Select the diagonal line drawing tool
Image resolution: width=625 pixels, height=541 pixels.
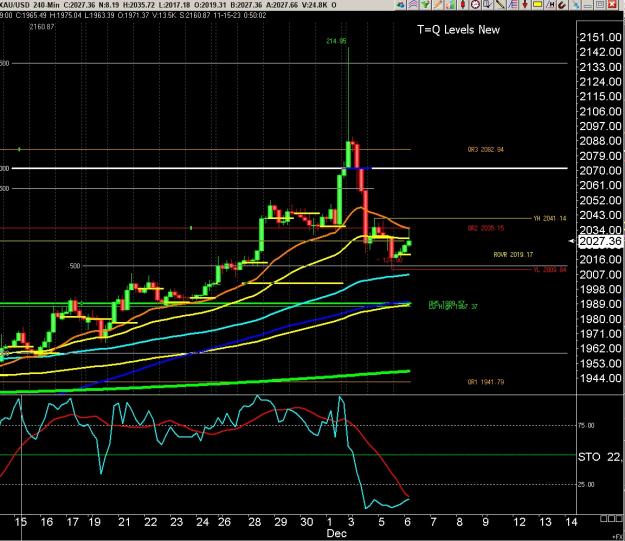pyautogui.click(x=500, y=5)
